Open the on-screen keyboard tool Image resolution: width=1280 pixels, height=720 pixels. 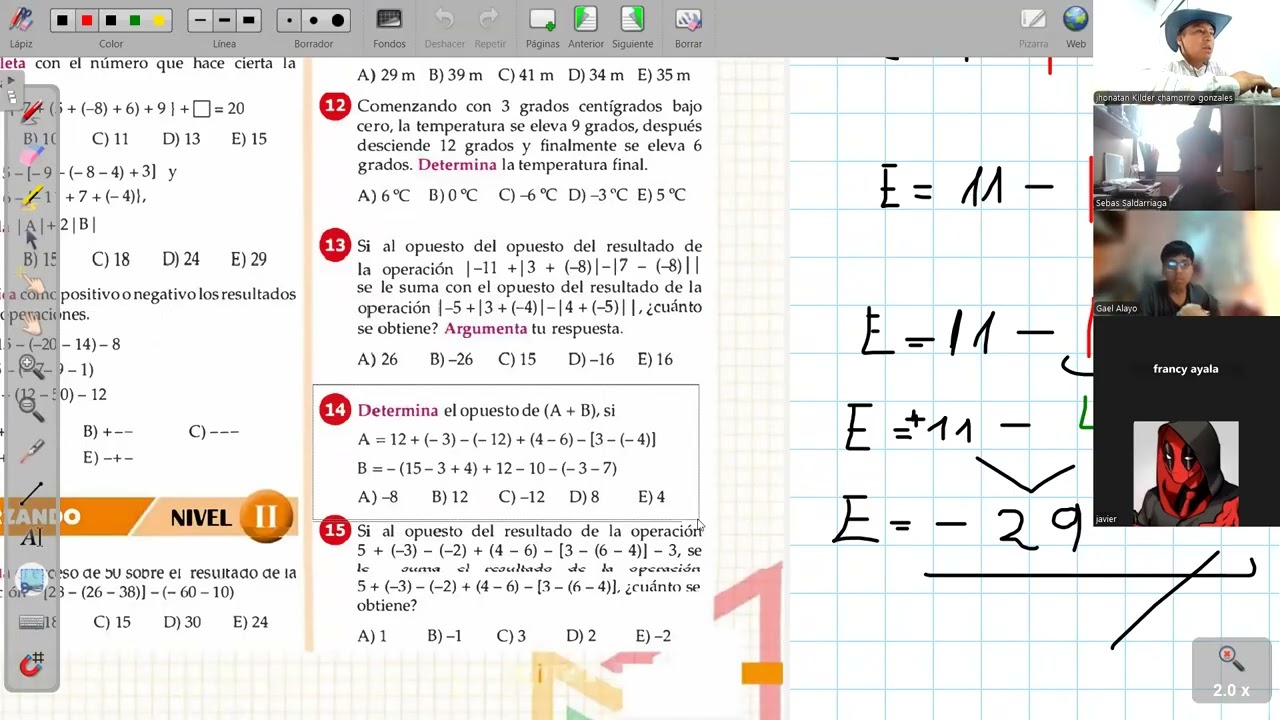[31, 622]
